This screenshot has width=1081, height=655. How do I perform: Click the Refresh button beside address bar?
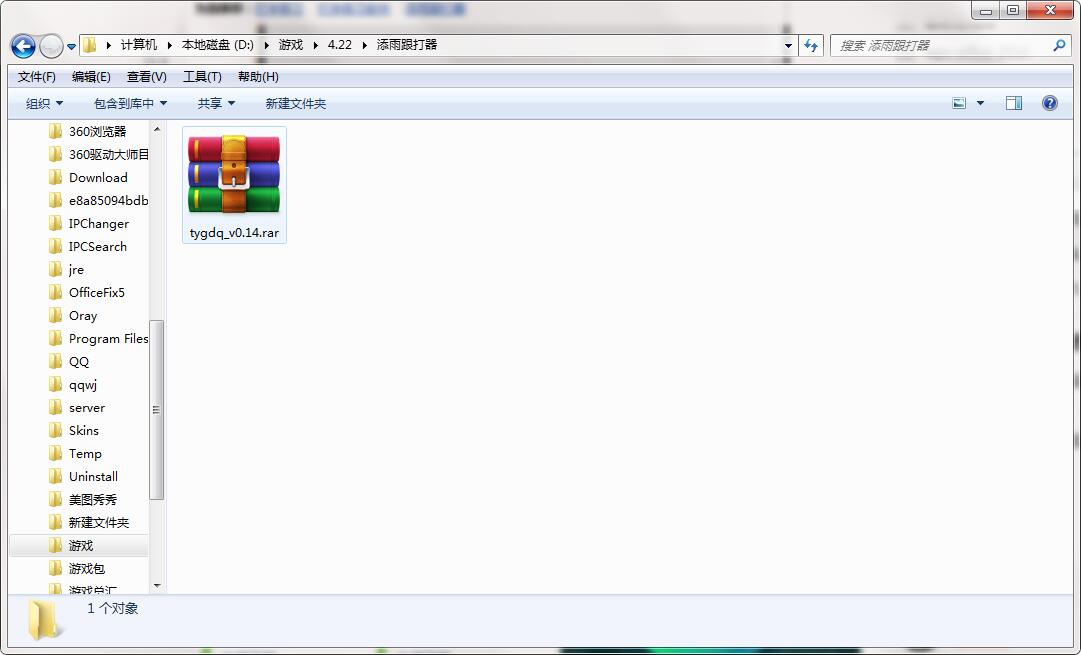tap(811, 46)
